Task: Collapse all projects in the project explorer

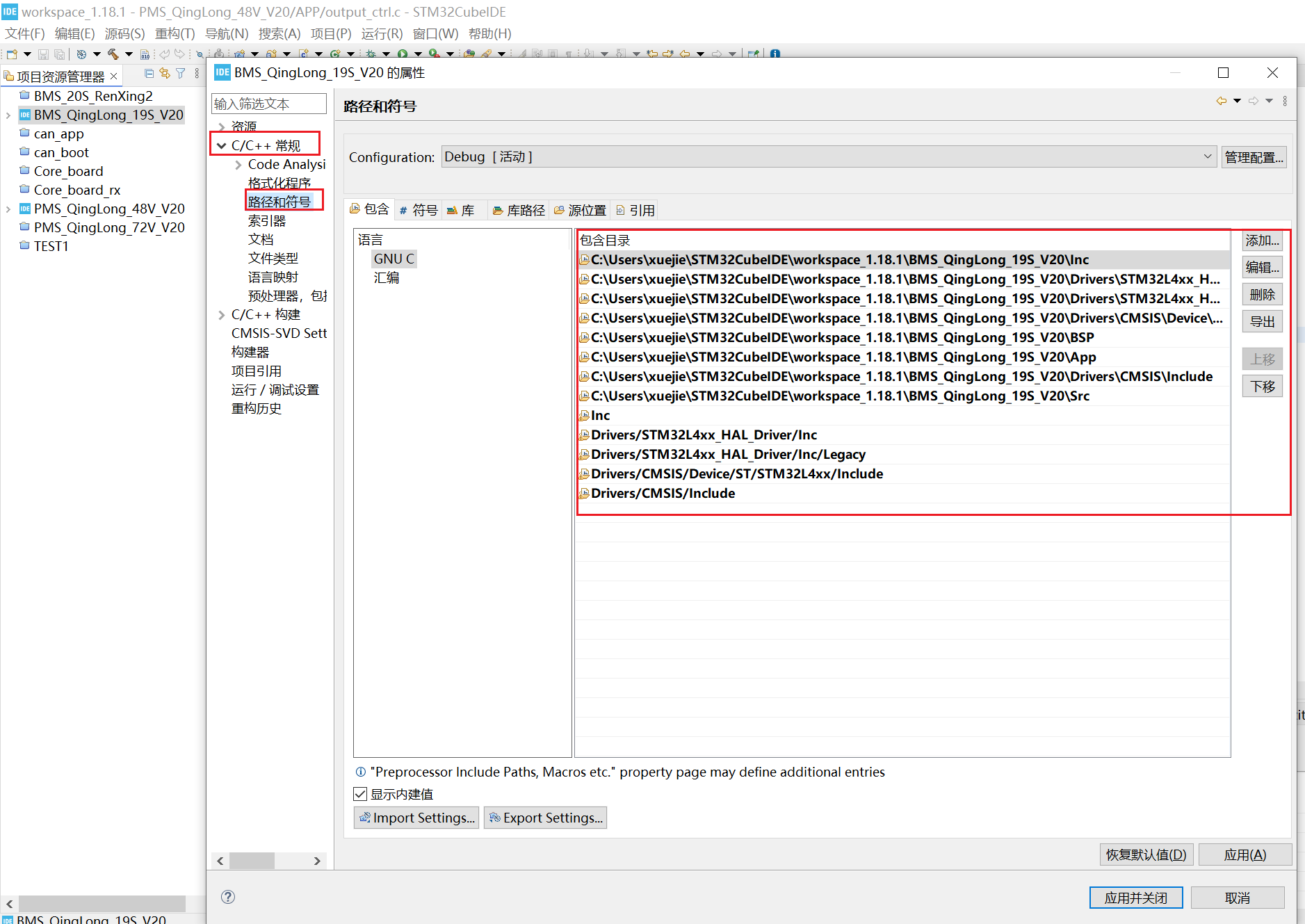Action: 149,74
